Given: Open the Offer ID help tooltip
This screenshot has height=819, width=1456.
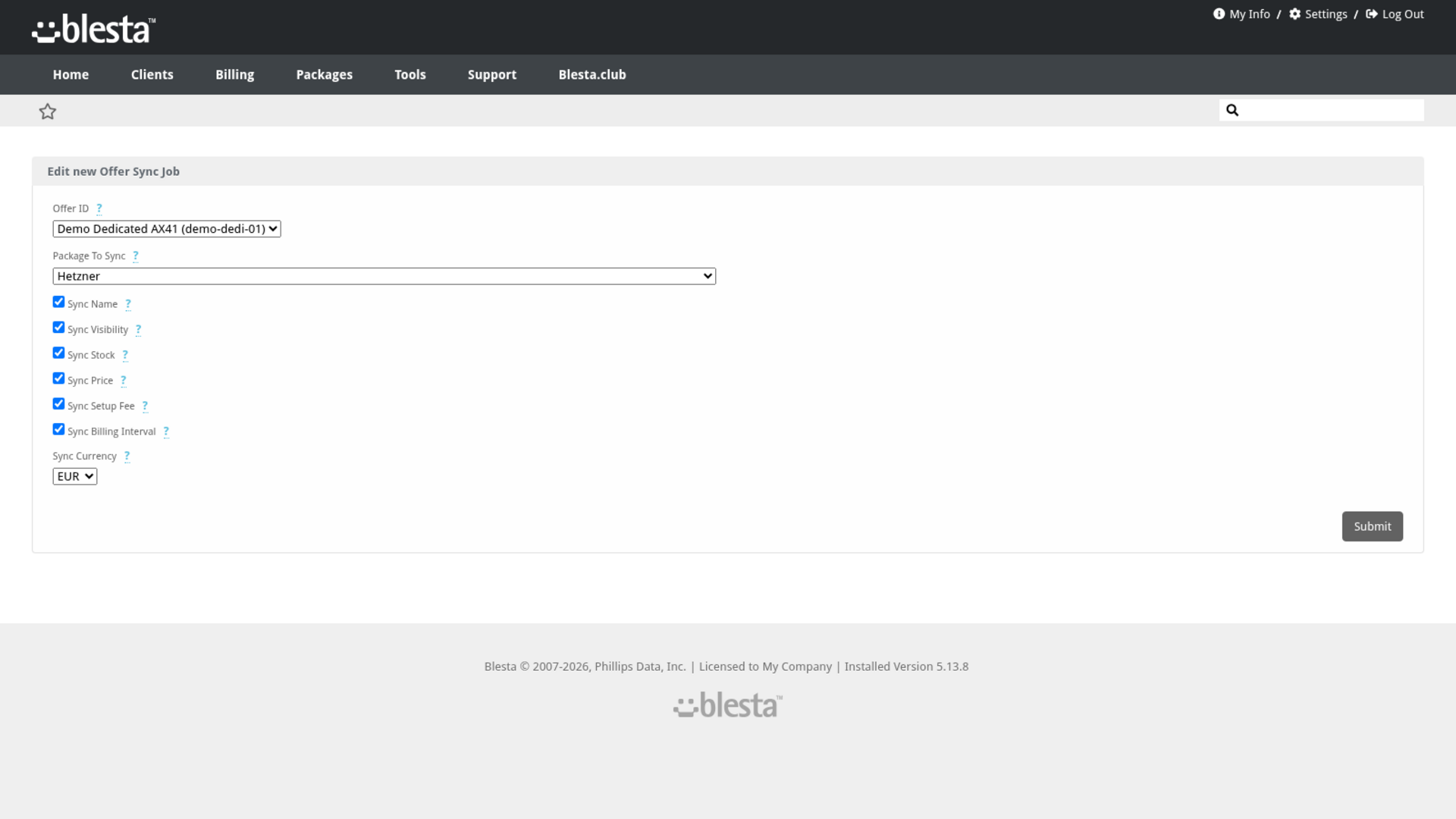Looking at the screenshot, I should [x=99, y=209].
